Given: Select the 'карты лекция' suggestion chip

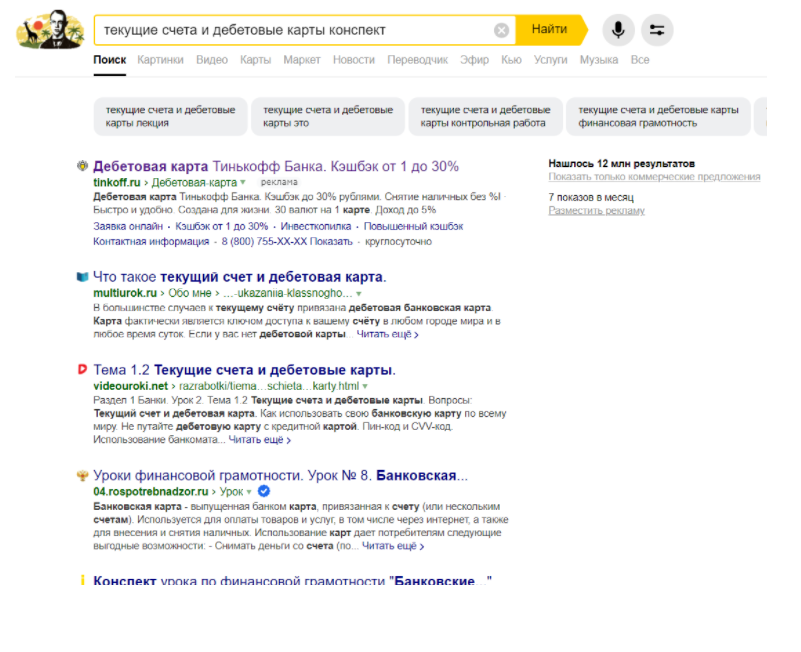Looking at the screenshot, I should [x=171, y=117].
